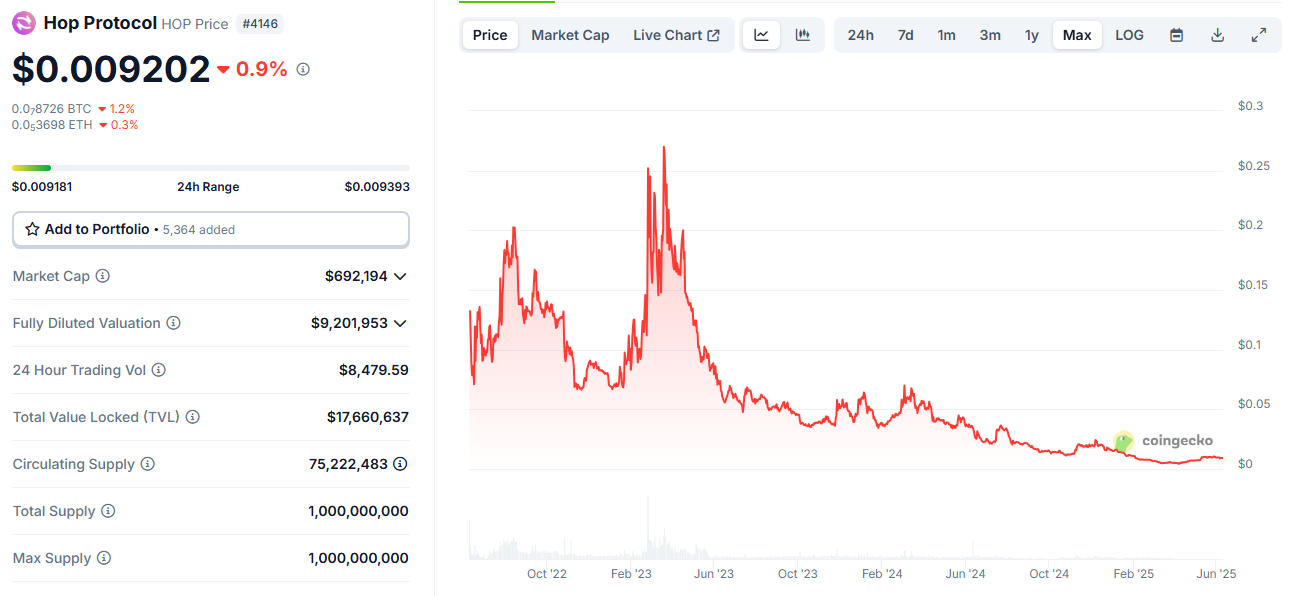Click the $0.25 y-axis label

click(1252, 166)
